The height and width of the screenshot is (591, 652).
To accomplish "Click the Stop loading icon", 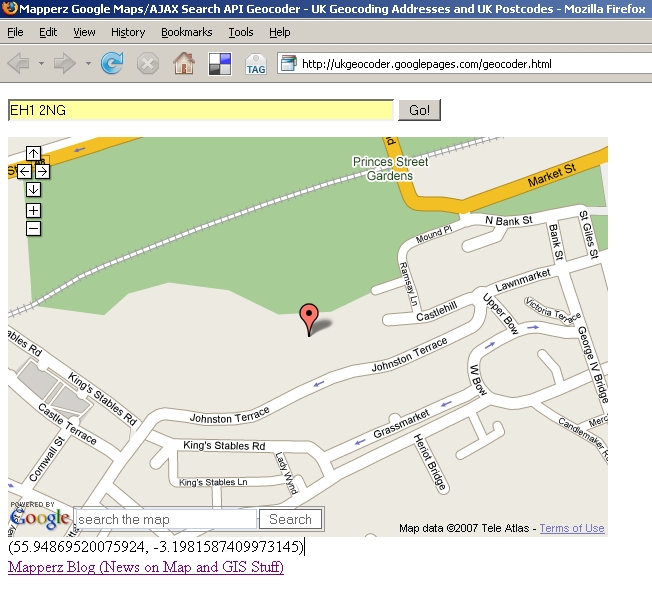I will pos(148,64).
